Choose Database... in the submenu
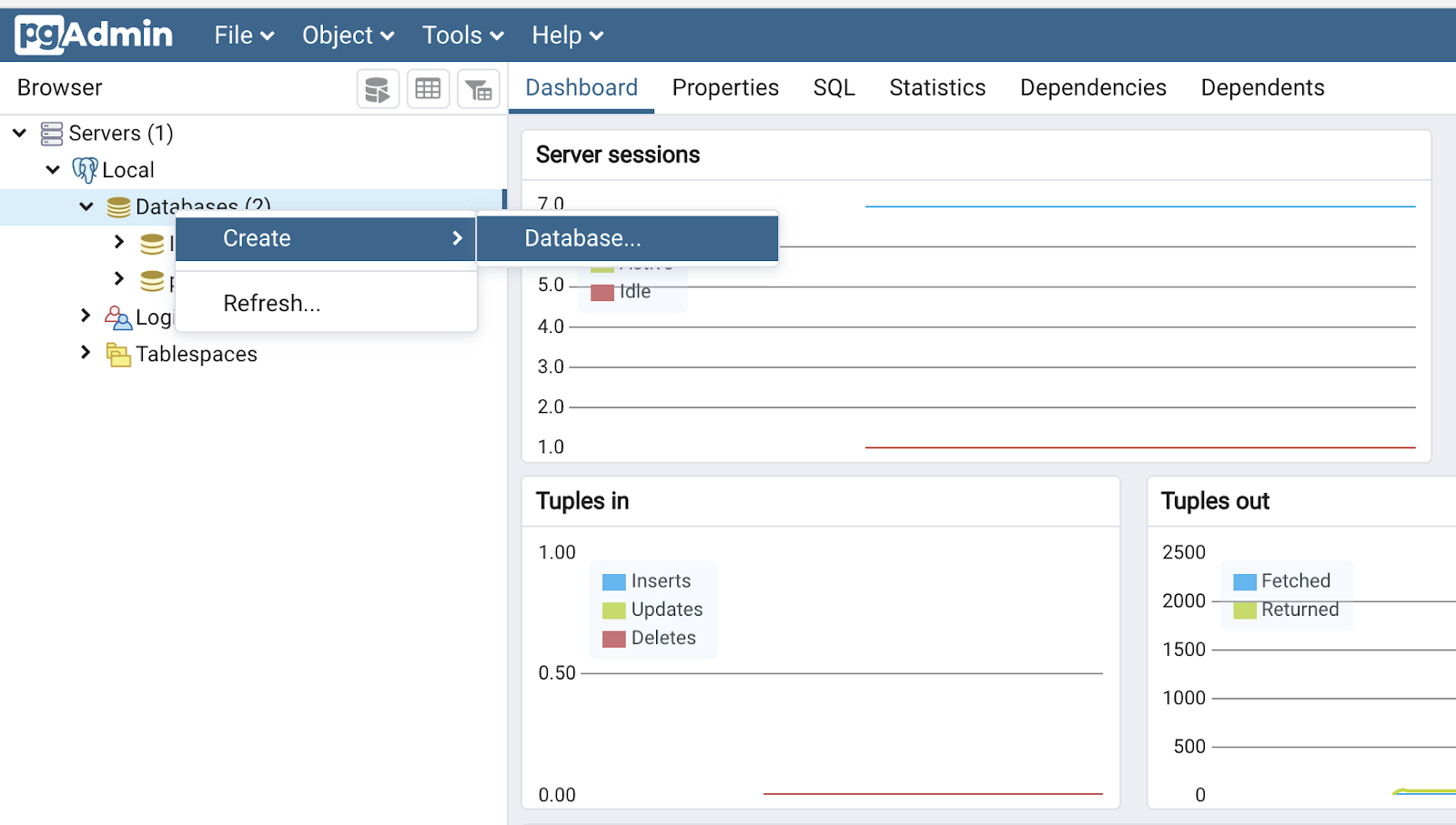 627,238
